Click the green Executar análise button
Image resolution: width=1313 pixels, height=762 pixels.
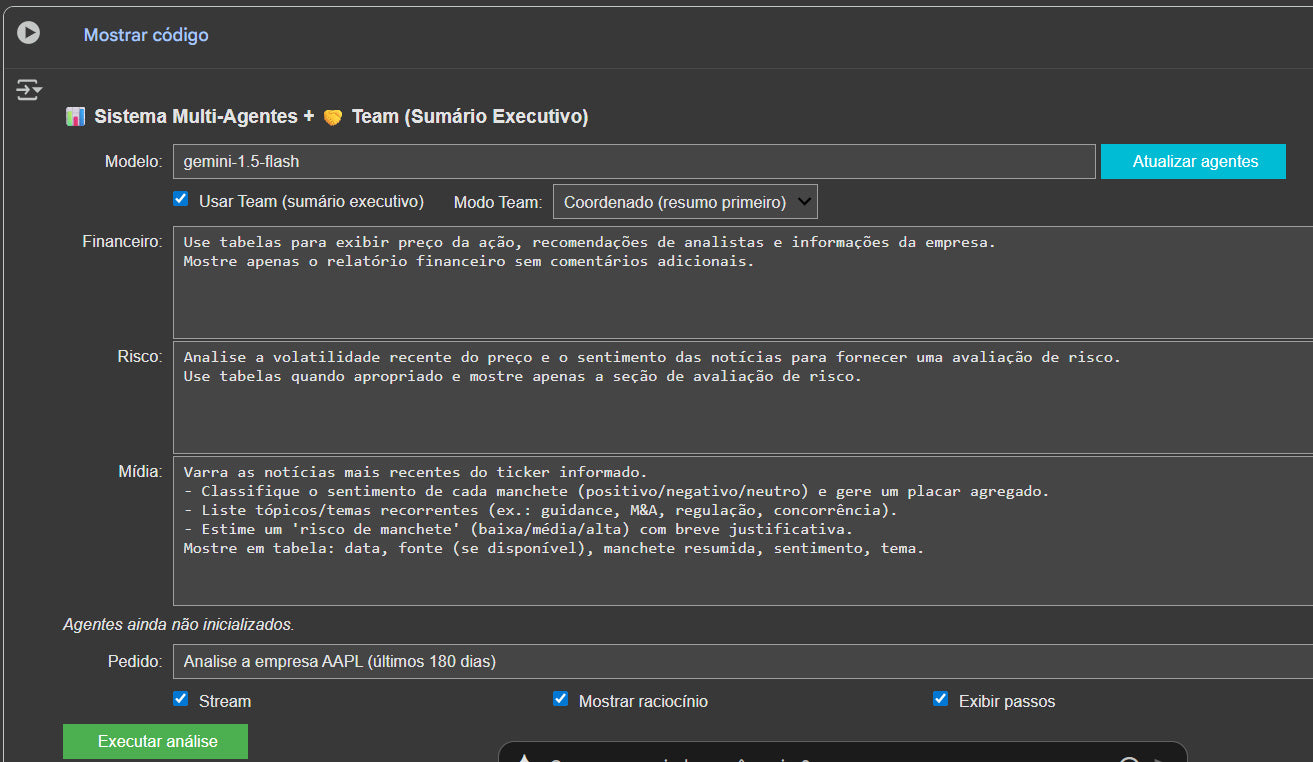click(157, 742)
